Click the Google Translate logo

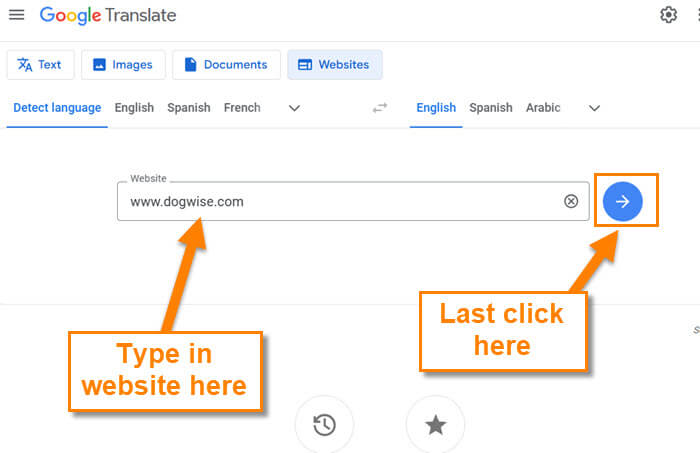(108, 15)
